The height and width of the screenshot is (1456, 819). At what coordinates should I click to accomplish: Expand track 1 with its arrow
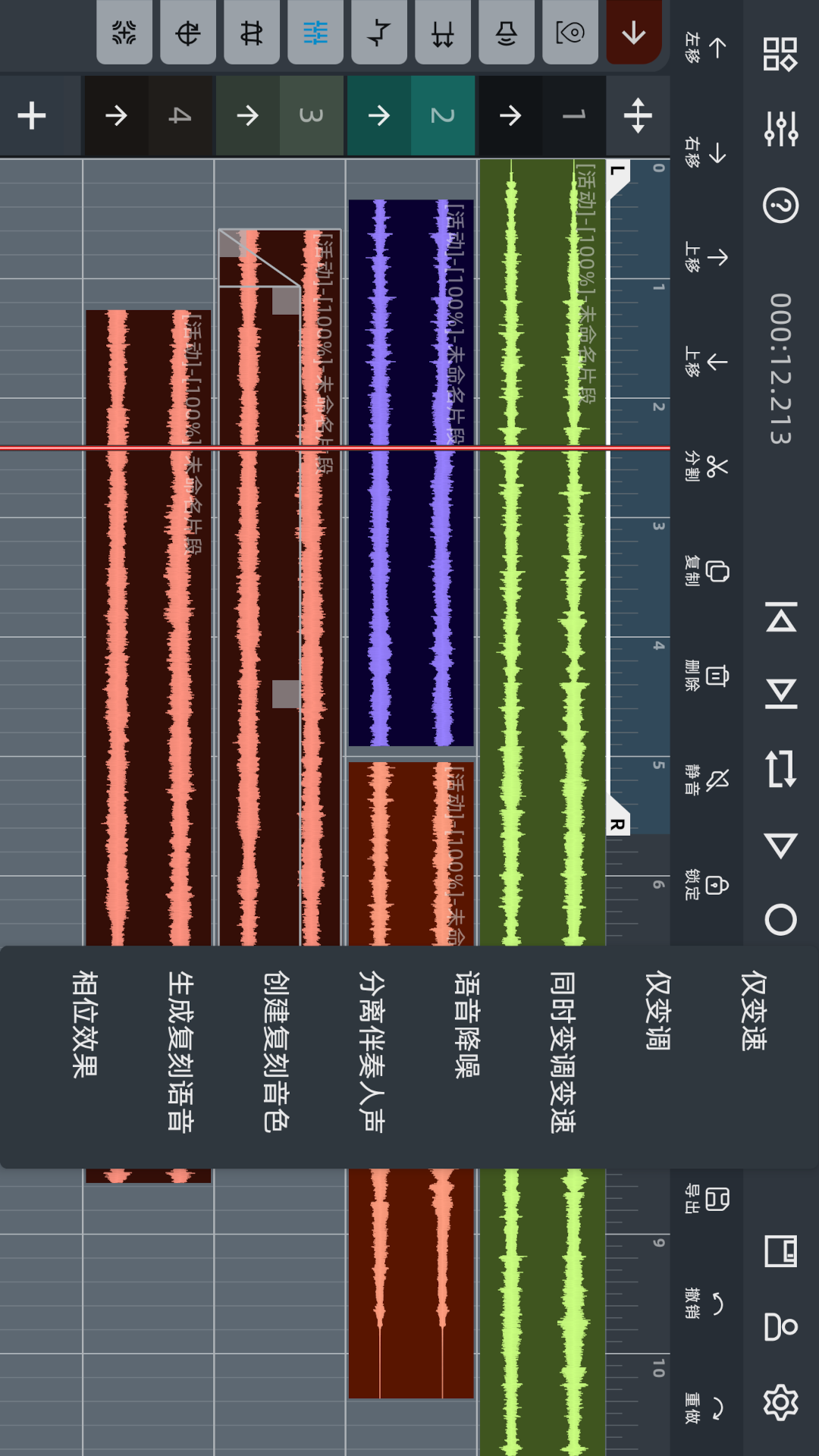(x=510, y=115)
